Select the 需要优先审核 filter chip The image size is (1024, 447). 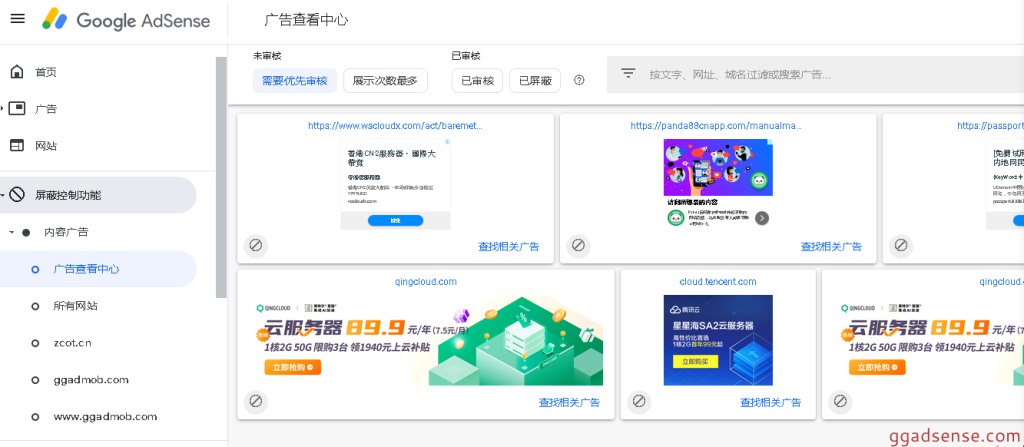tap(295, 81)
